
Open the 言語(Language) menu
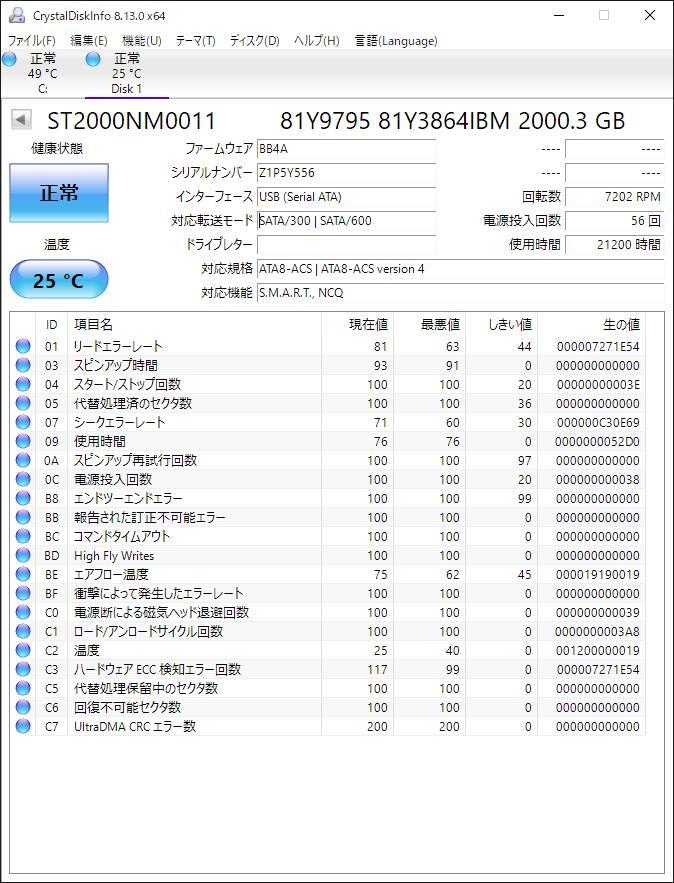[396, 41]
